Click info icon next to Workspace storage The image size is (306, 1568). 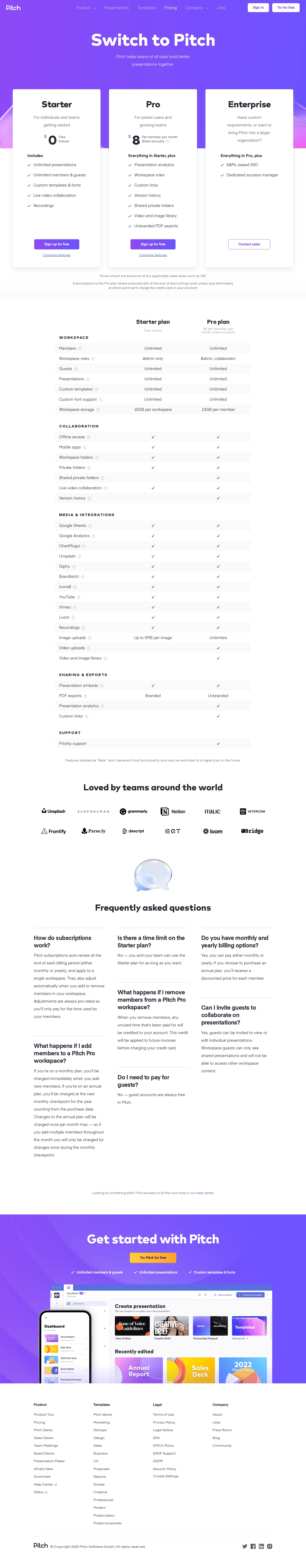click(98, 410)
